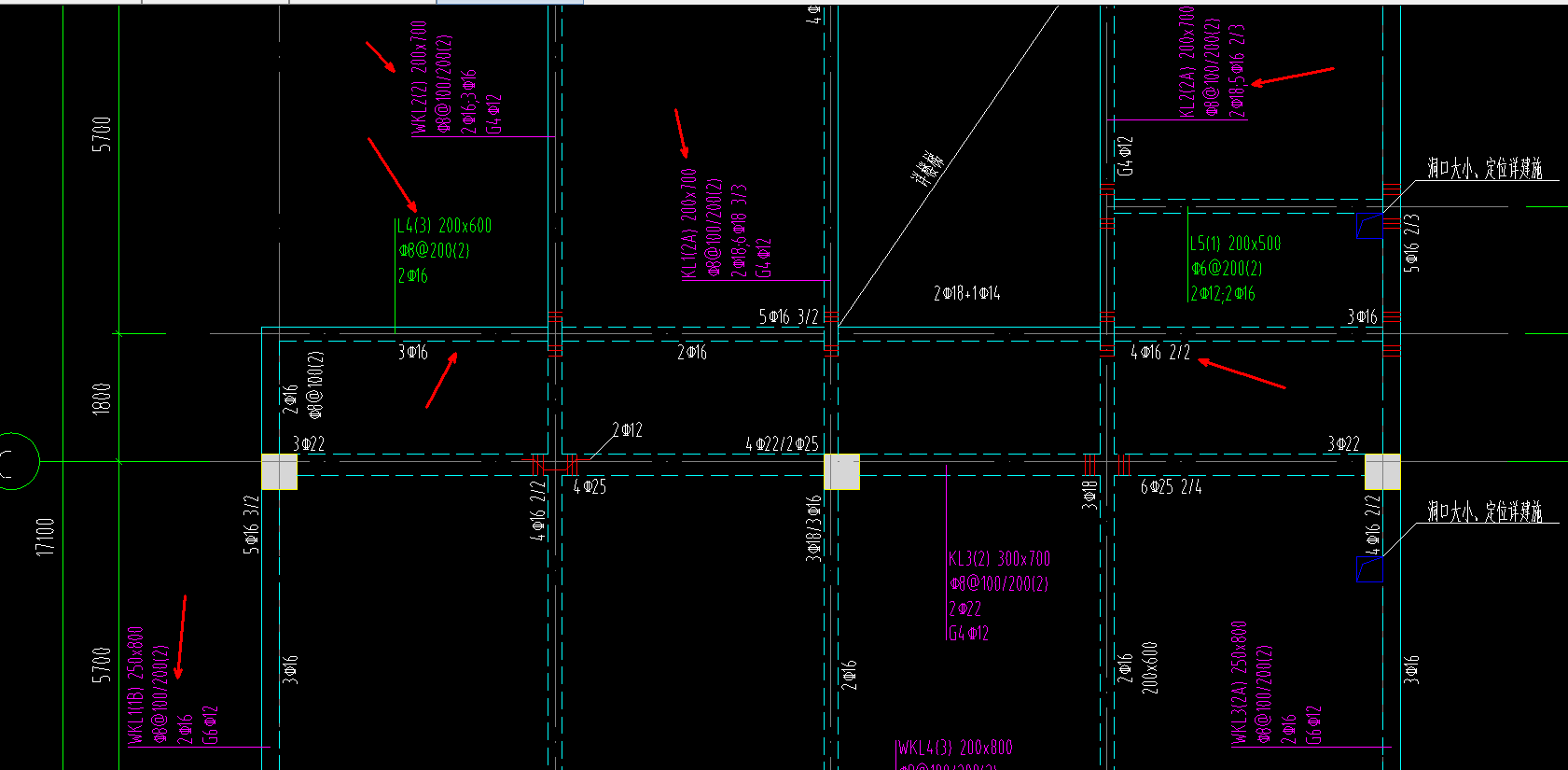Pick the rotated 'WKL3(2A) 250x800' label

[x=1239, y=683]
